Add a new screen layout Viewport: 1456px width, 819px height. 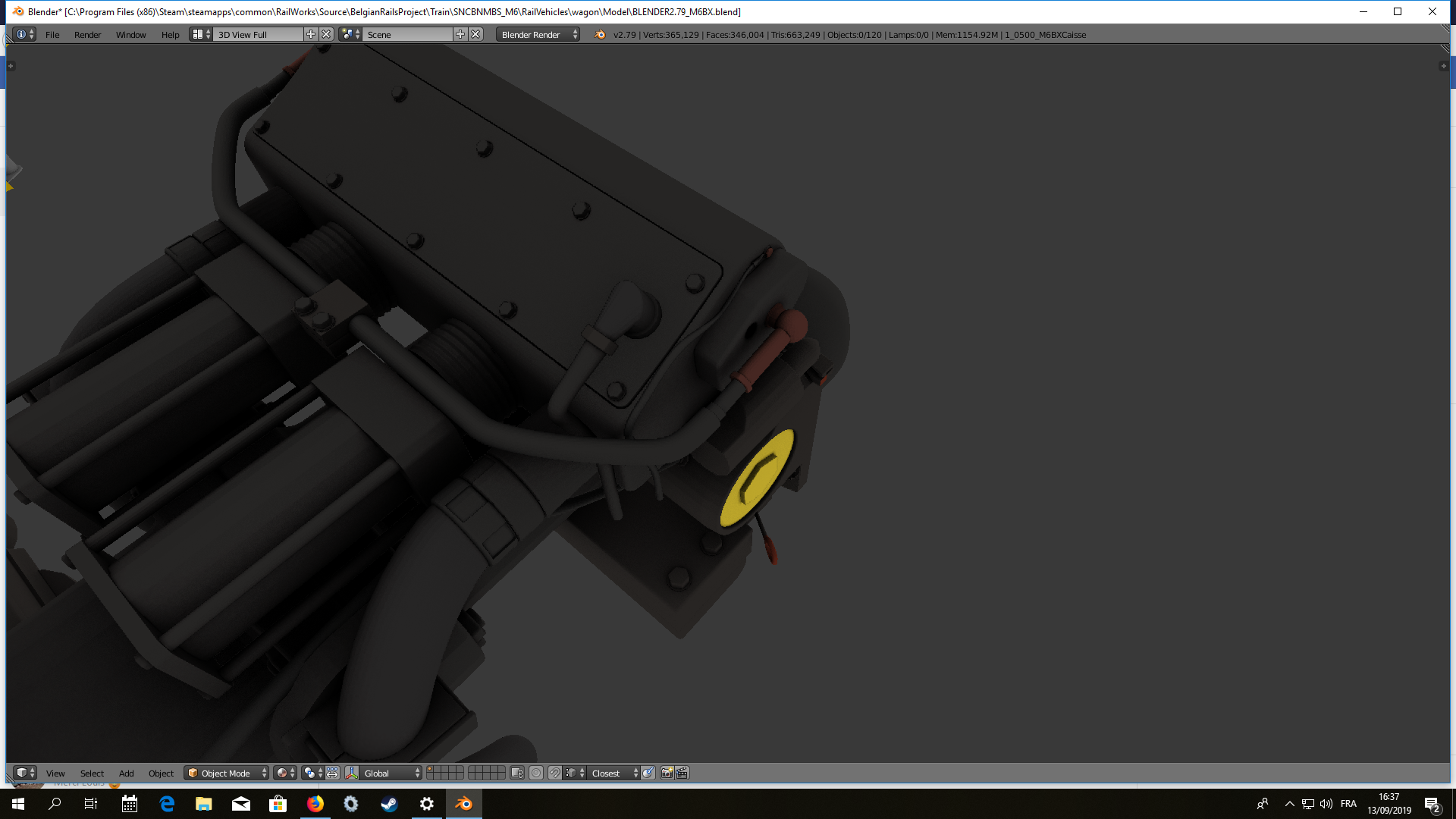pos(310,34)
